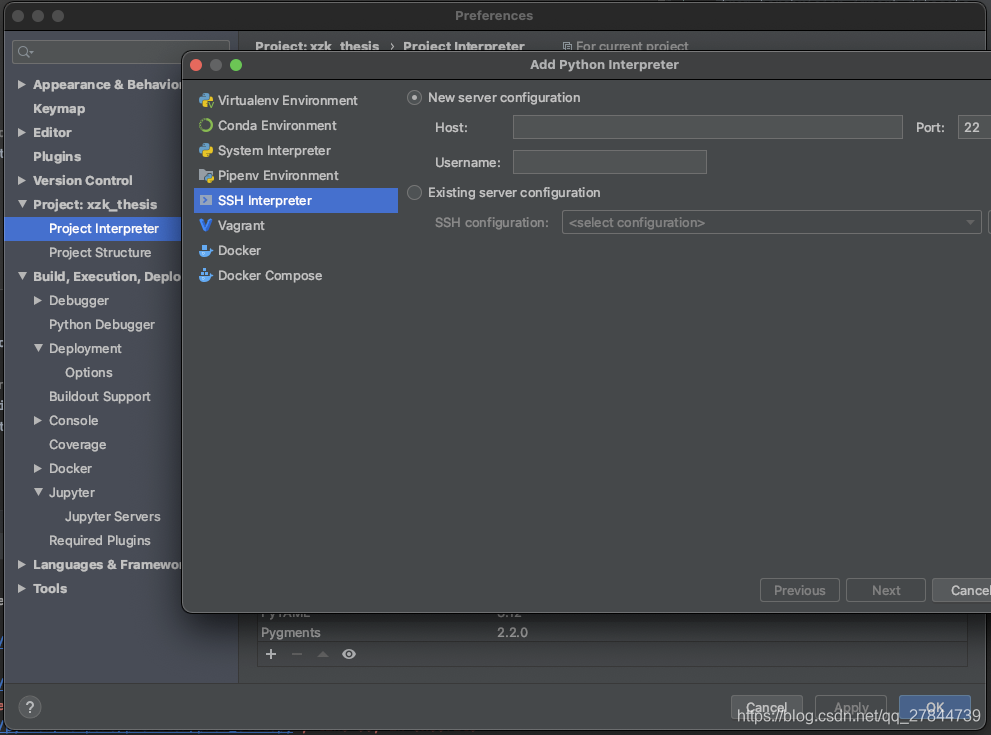Image resolution: width=991 pixels, height=735 pixels.
Task: Expand Languages & Frameworks section arrow
Action: 21,564
